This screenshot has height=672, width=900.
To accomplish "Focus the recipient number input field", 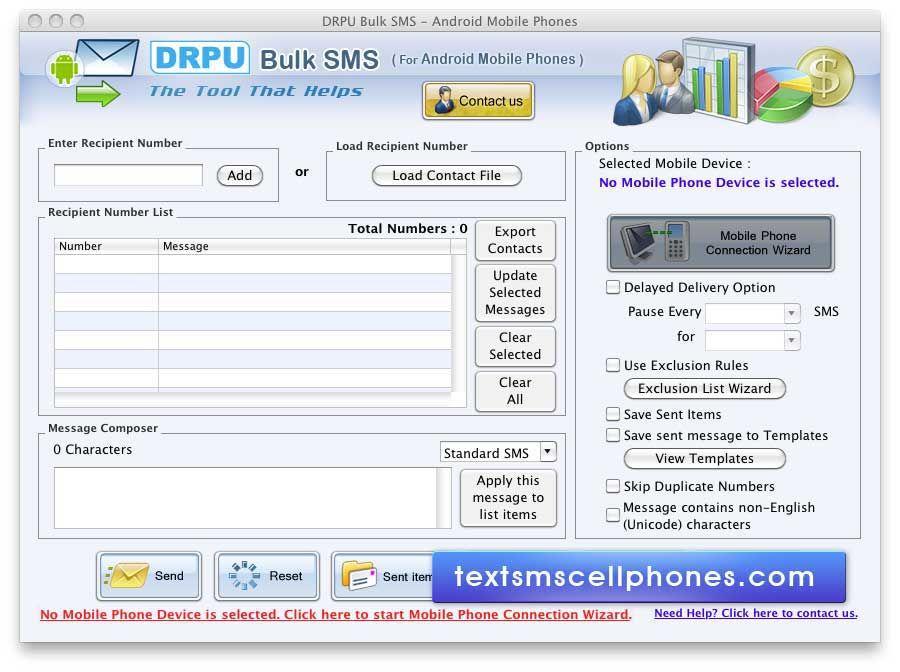I will coord(128,175).
